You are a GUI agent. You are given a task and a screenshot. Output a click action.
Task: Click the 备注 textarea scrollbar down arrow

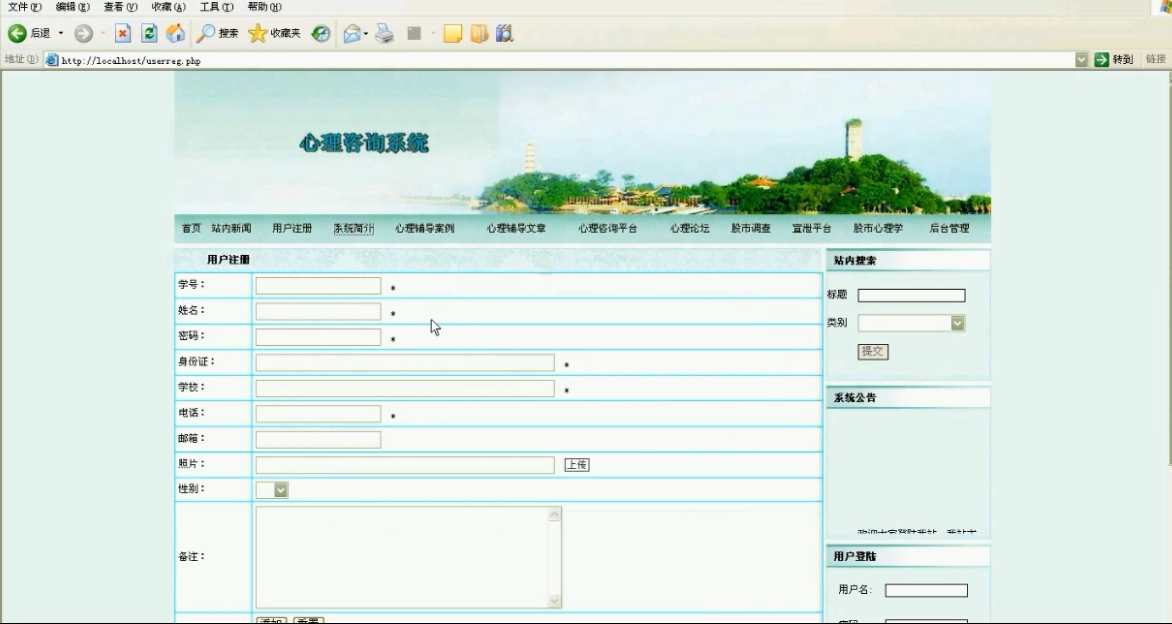555,601
